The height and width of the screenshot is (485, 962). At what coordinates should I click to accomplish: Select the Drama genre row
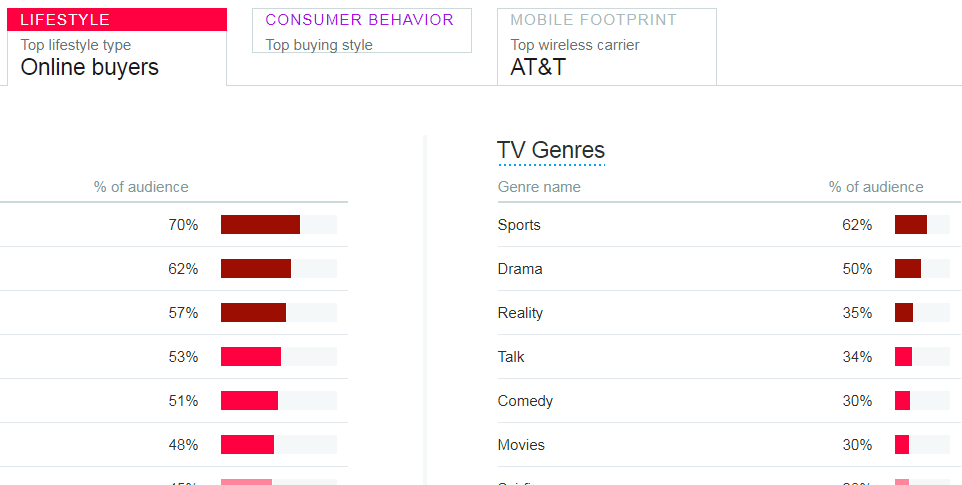pos(729,269)
